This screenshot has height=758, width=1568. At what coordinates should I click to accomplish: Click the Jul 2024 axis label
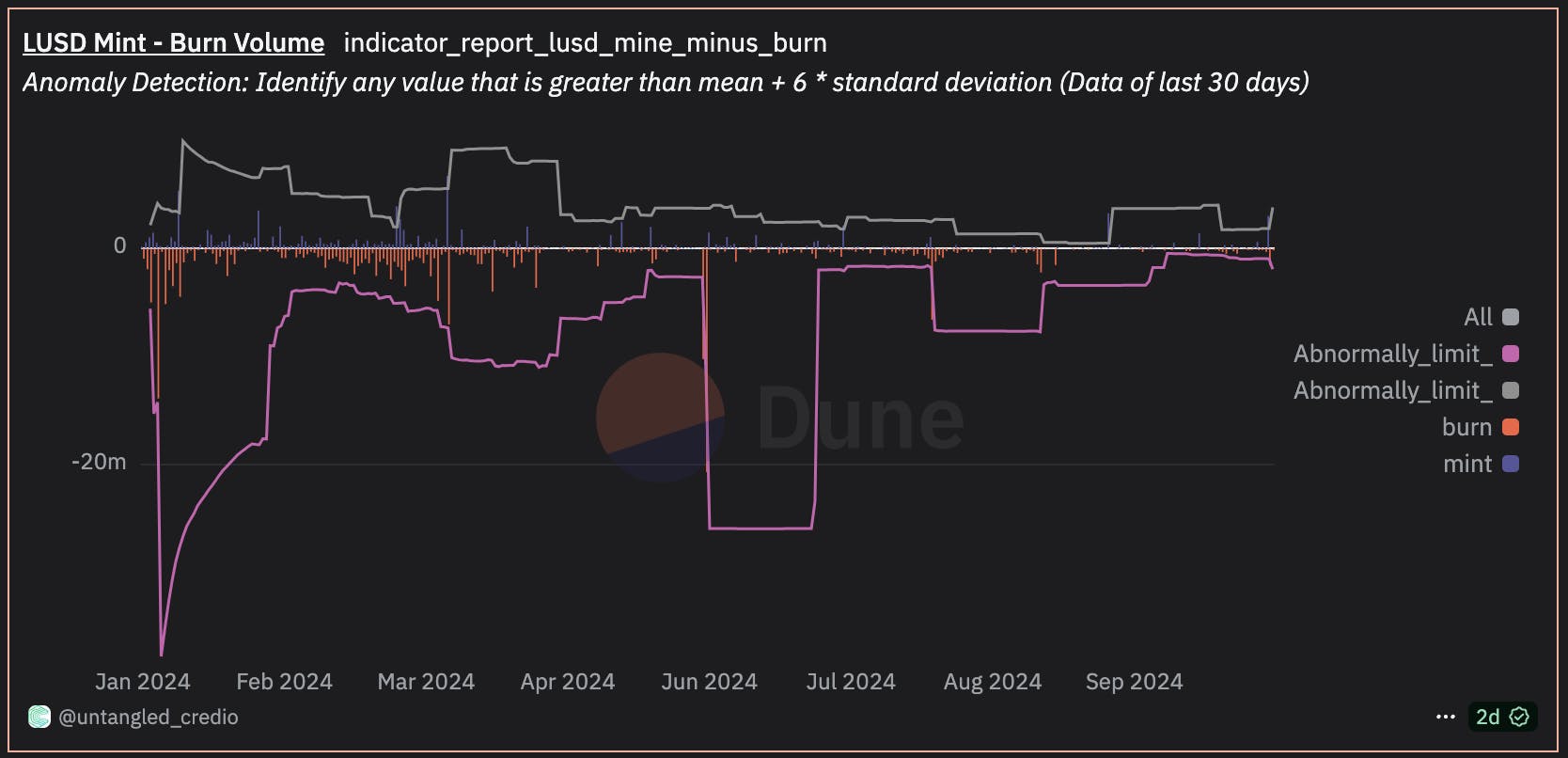851,682
